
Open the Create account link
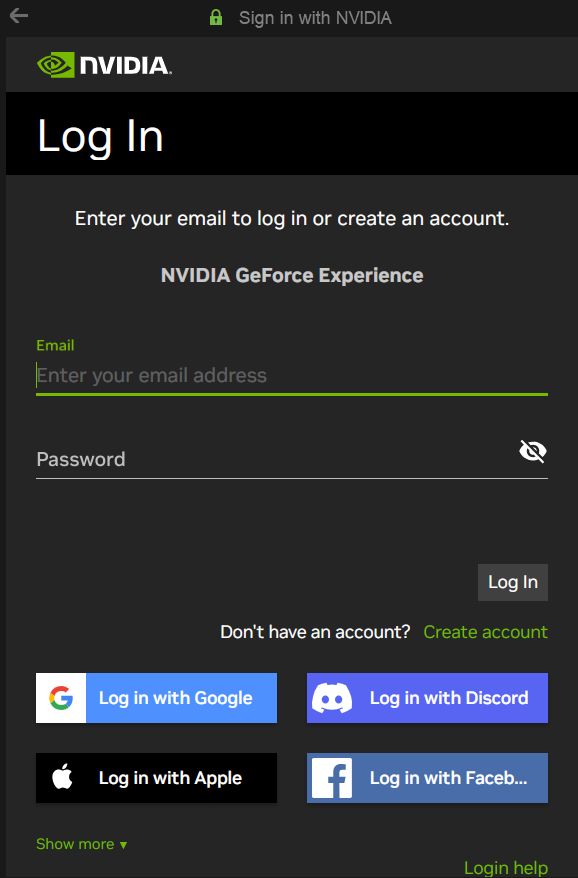pos(486,632)
